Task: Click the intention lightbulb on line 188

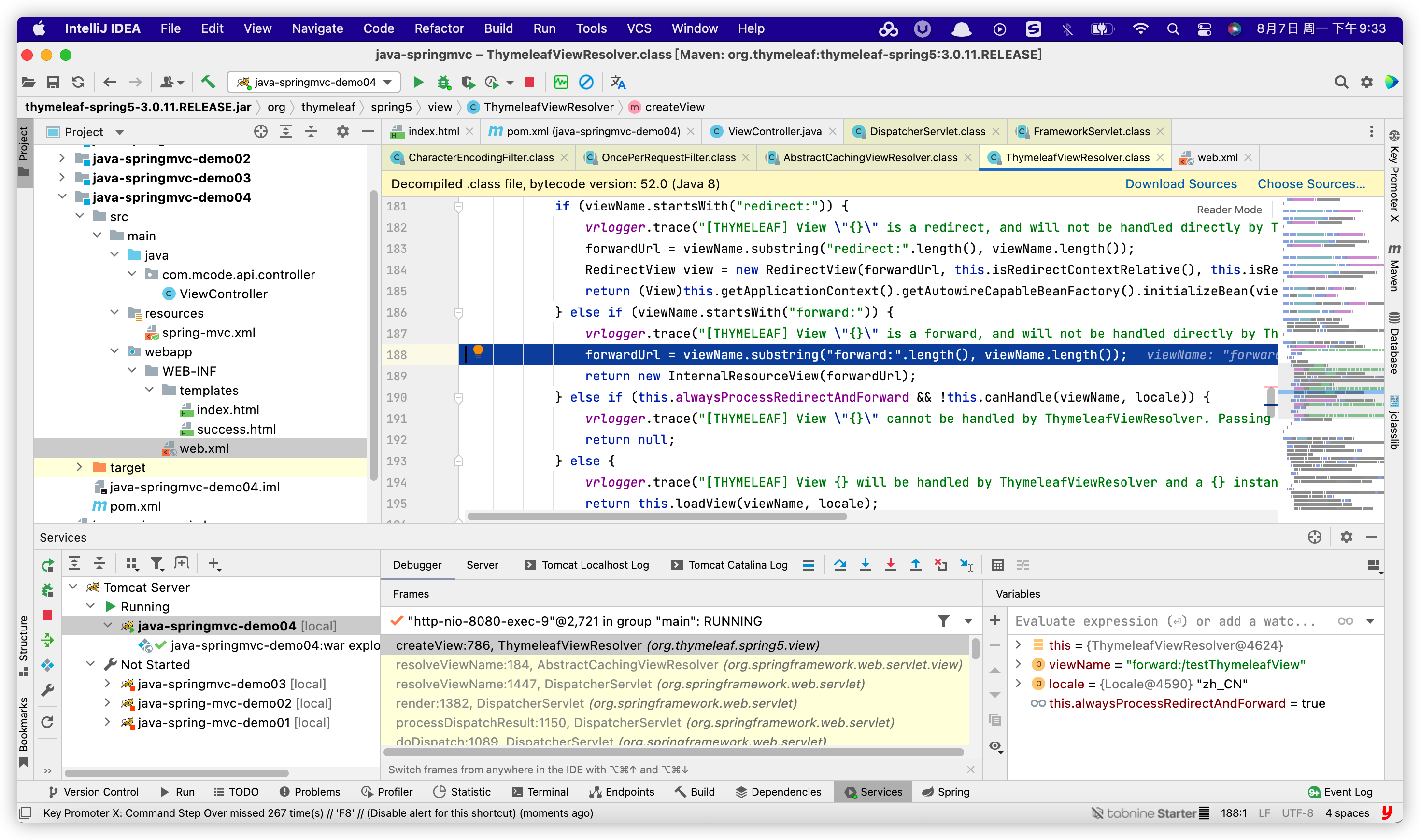Action: [478, 351]
